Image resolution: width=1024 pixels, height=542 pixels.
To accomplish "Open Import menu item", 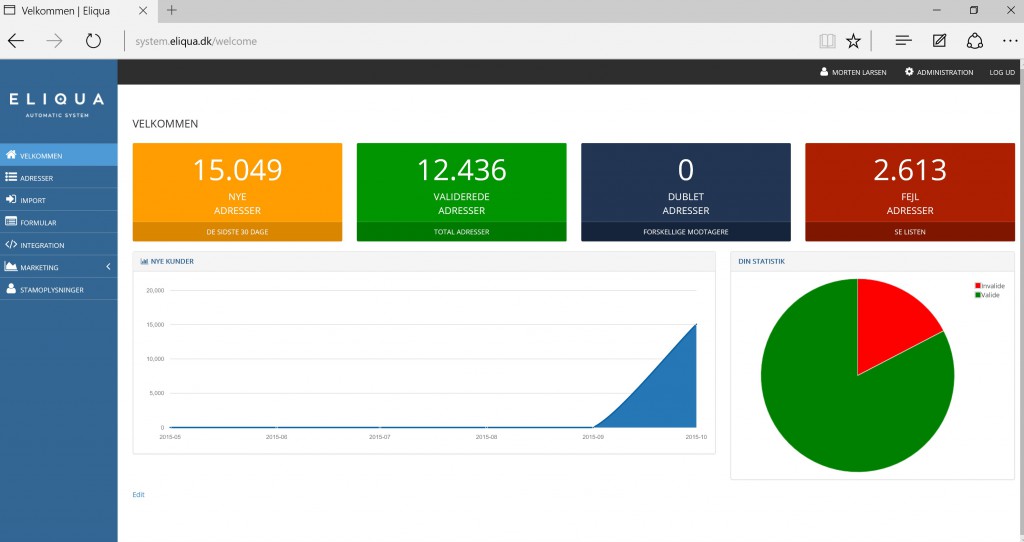I will tap(59, 200).
